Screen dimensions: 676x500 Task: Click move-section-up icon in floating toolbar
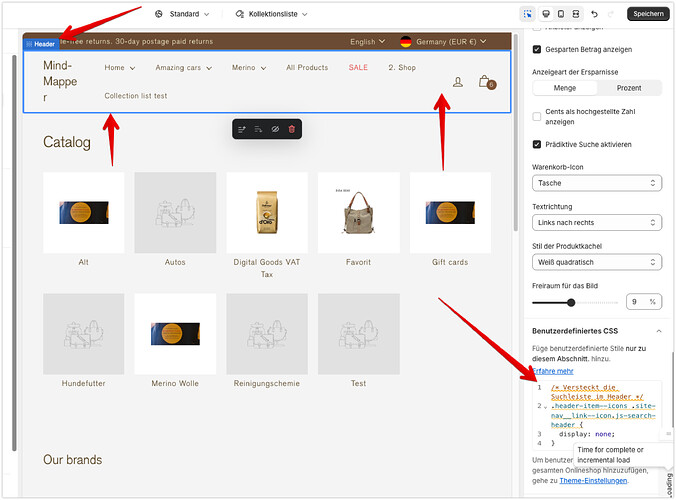[241, 129]
